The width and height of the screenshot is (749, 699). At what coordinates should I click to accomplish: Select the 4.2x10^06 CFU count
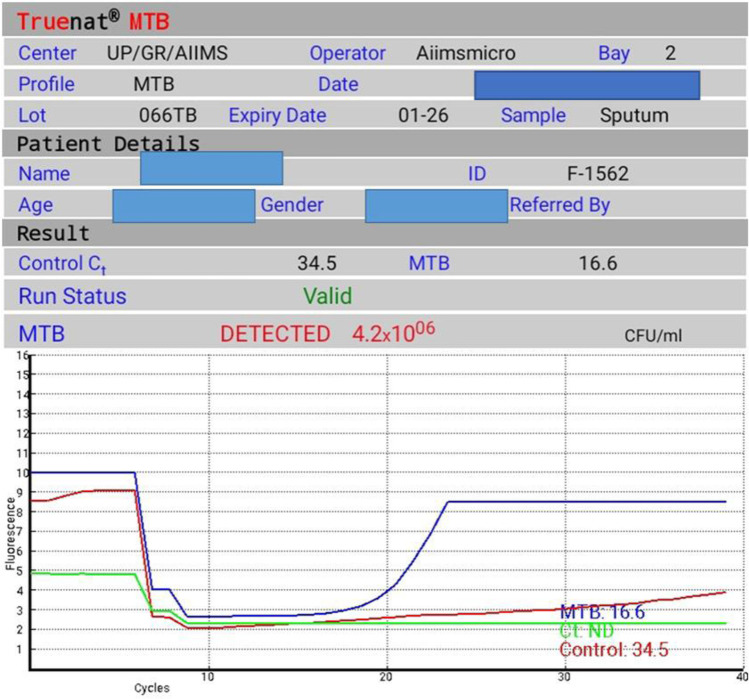click(394, 333)
